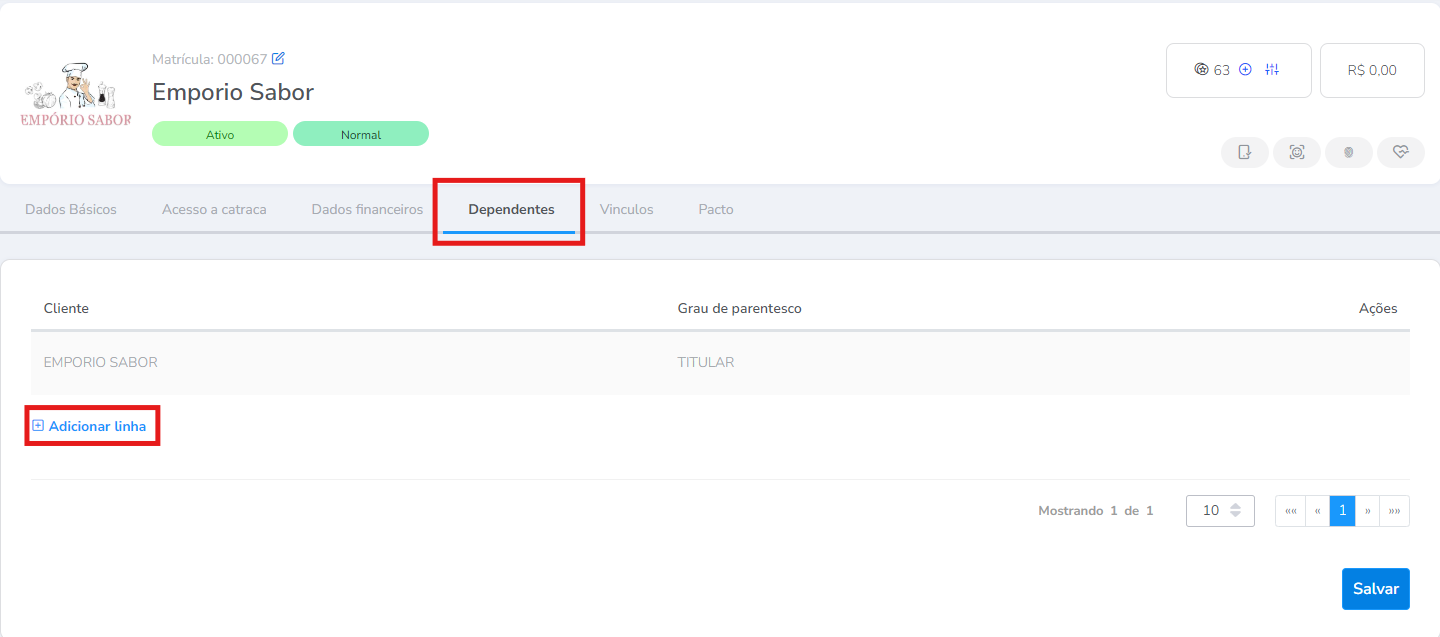Screen dimensions: 1440x637
Task: Open facial recognition icon button
Action: pos(1297,152)
